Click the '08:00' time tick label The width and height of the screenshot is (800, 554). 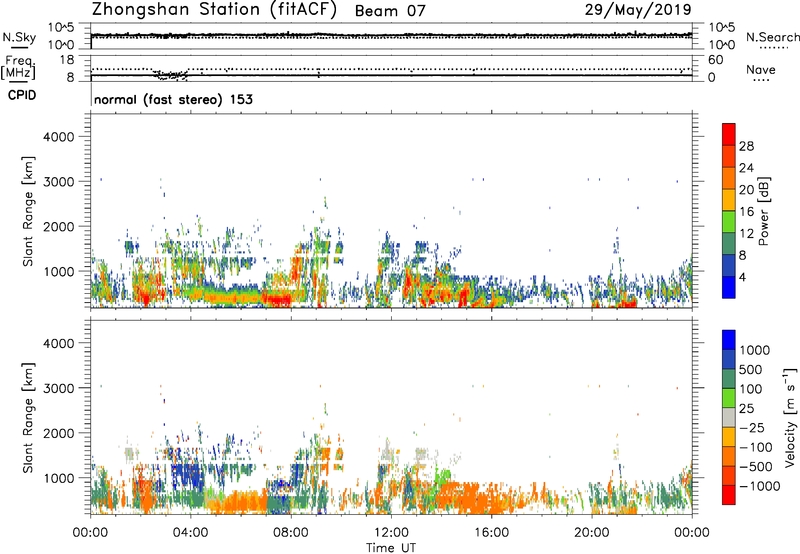pyautogui.click(x=291, y=533)
